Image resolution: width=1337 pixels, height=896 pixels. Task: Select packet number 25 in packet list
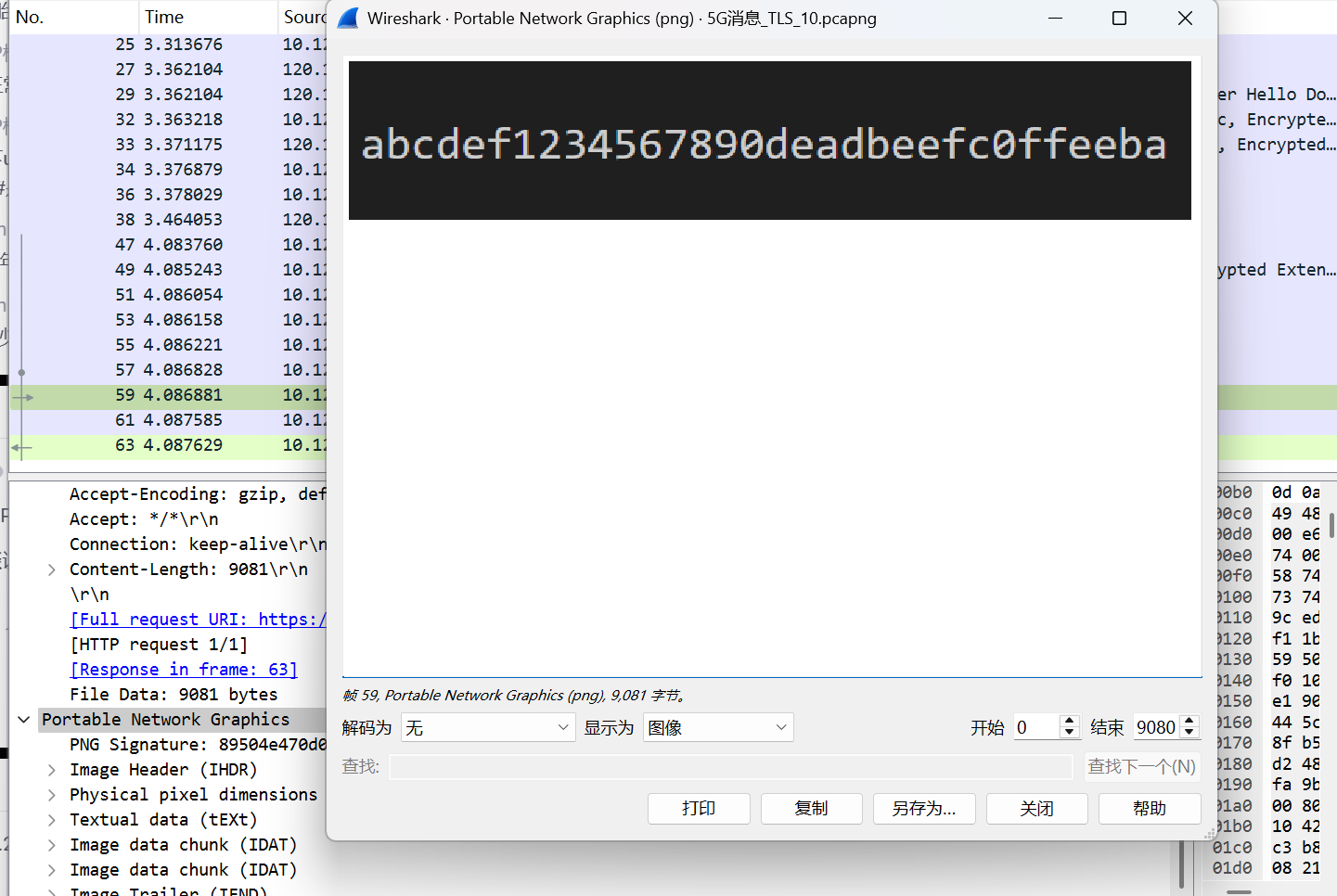(168, 45)
